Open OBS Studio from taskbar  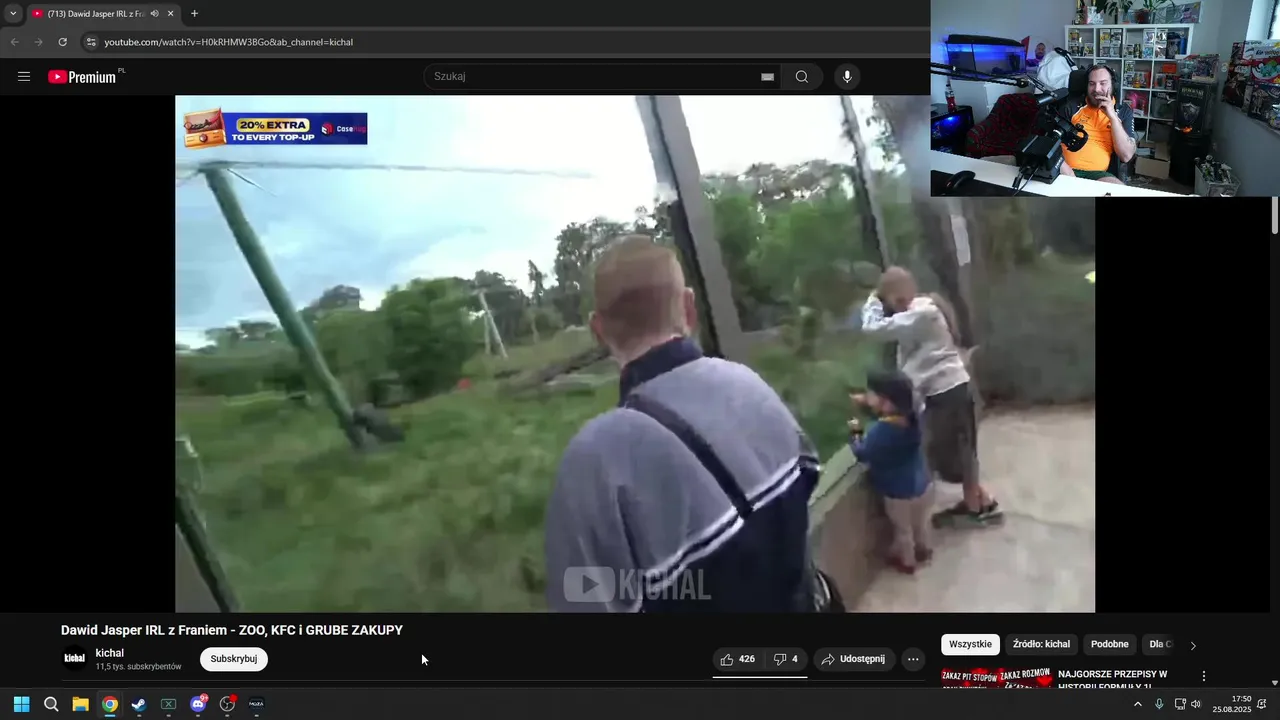point(227,704)
